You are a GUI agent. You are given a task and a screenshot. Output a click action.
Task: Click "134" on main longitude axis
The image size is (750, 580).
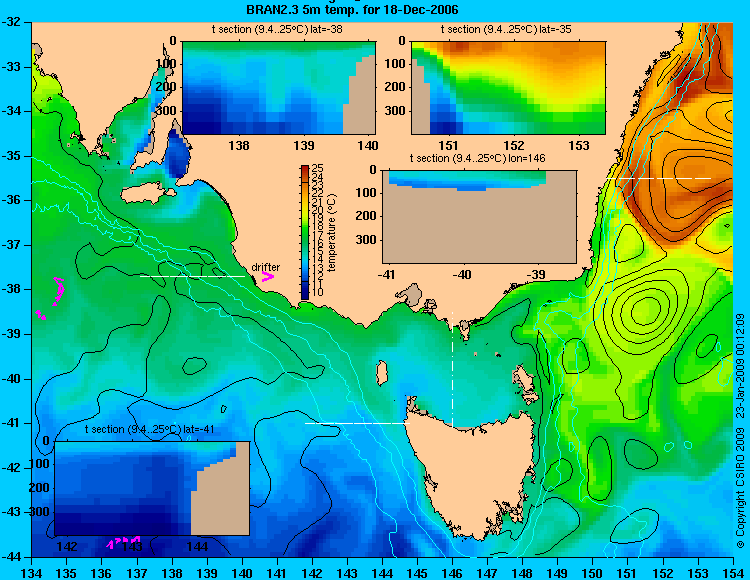tap(32, 573)
